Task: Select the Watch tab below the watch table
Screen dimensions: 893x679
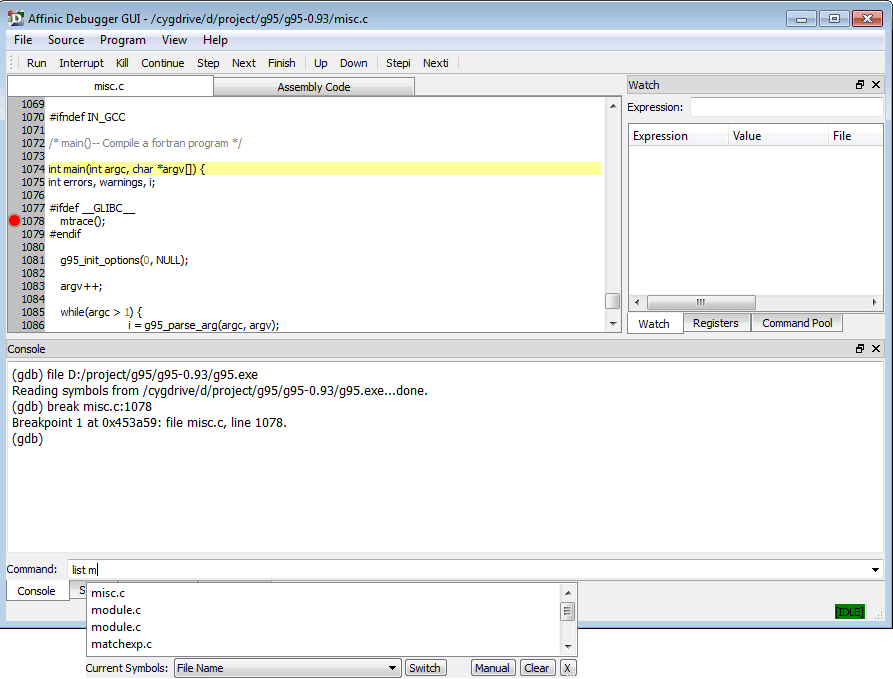Action: 654,324
